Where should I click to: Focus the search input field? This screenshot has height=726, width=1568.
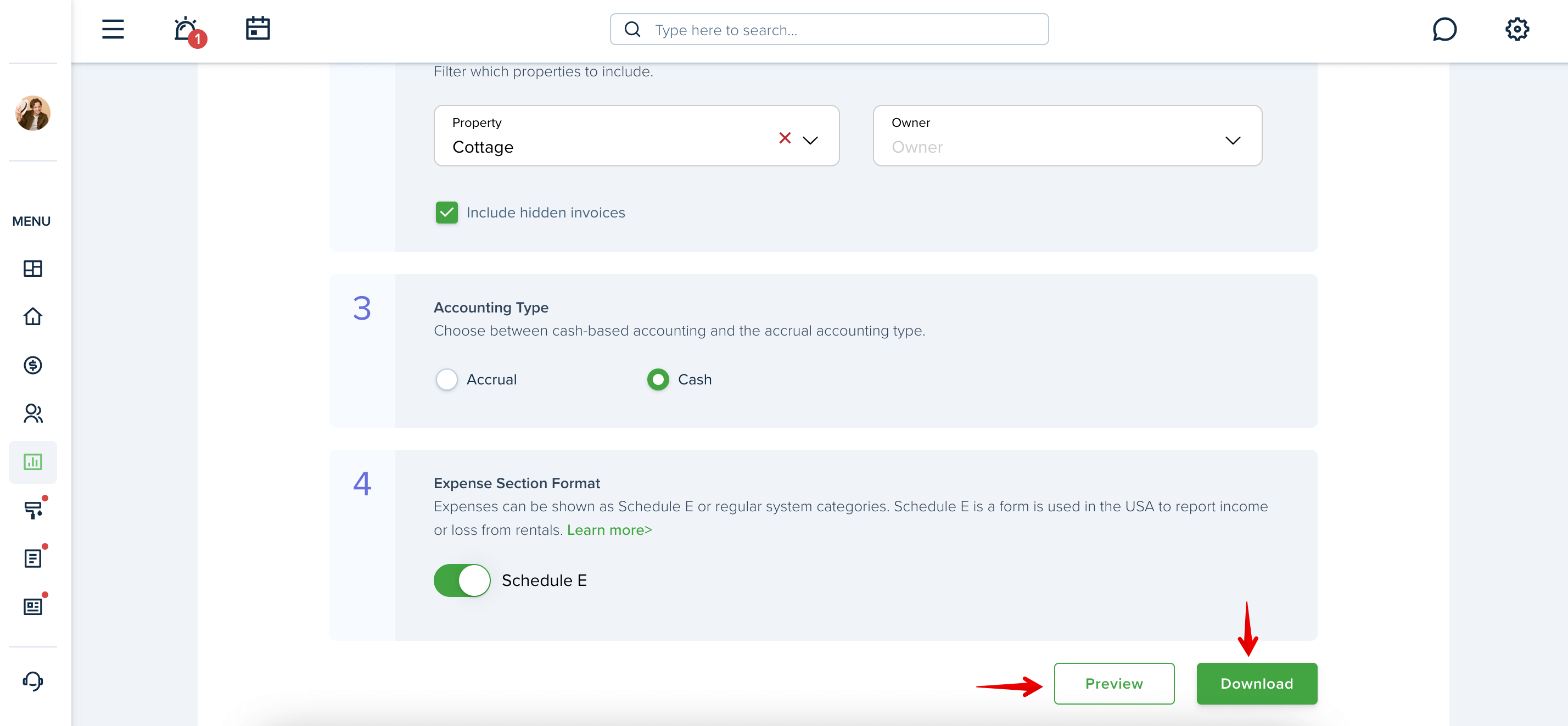[829, 29]
